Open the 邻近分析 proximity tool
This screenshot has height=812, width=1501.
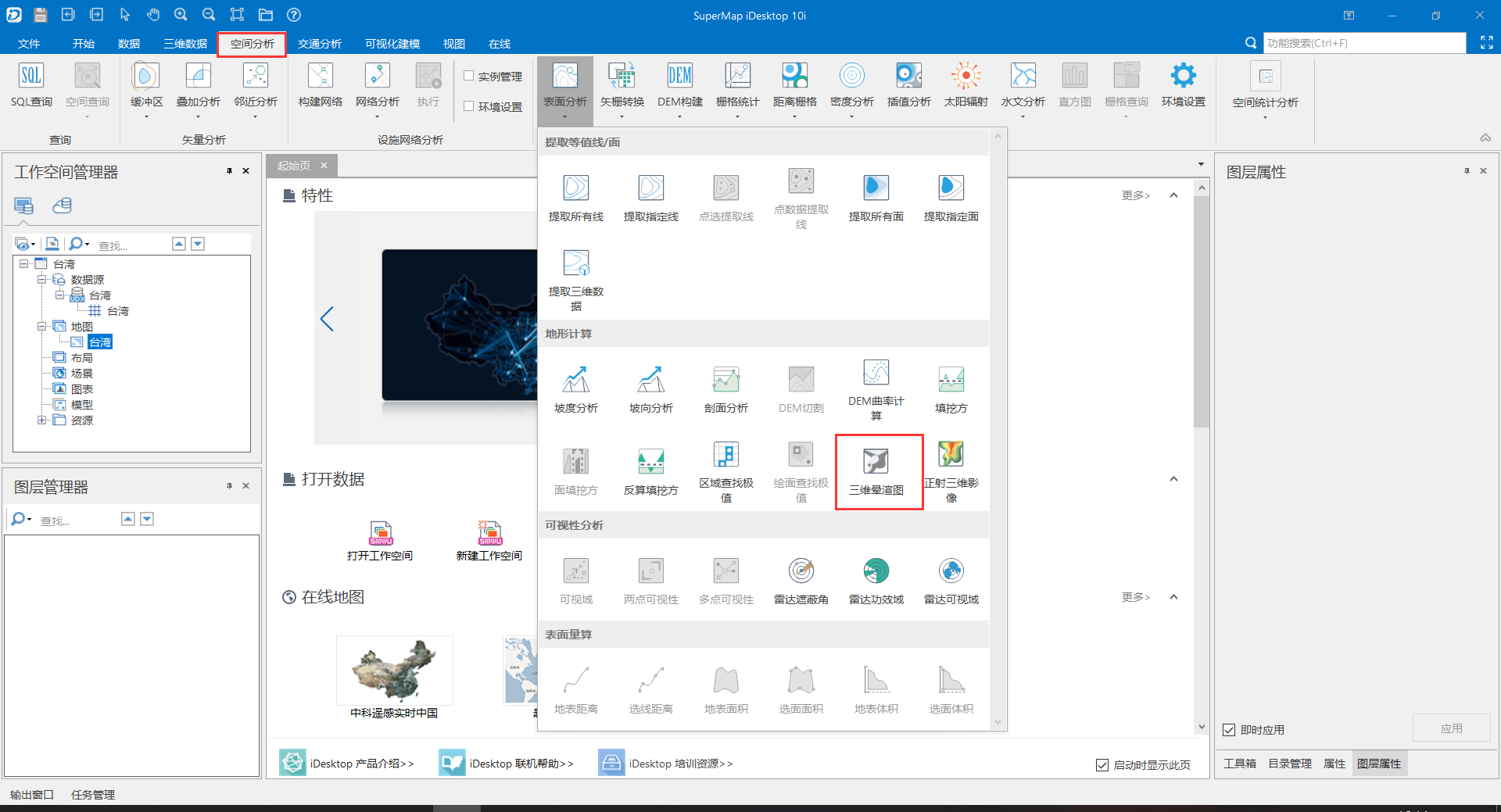coord(256,85)
